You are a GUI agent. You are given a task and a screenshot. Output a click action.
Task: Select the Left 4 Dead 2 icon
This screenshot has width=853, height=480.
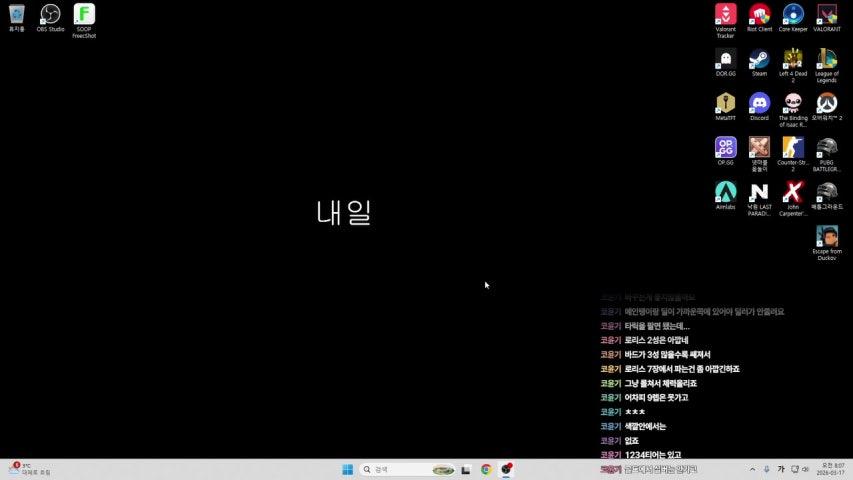793,59
